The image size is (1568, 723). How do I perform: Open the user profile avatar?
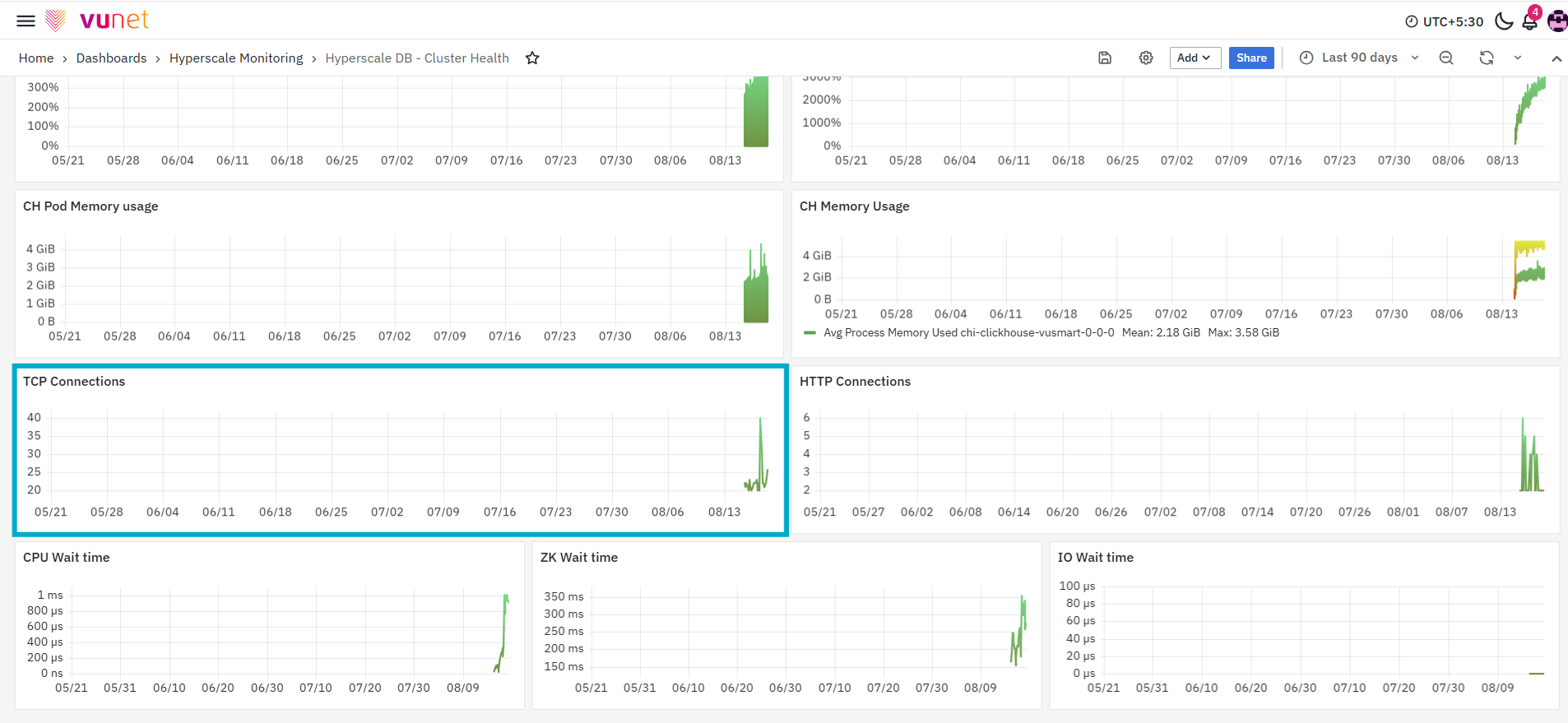[1557, 21]
